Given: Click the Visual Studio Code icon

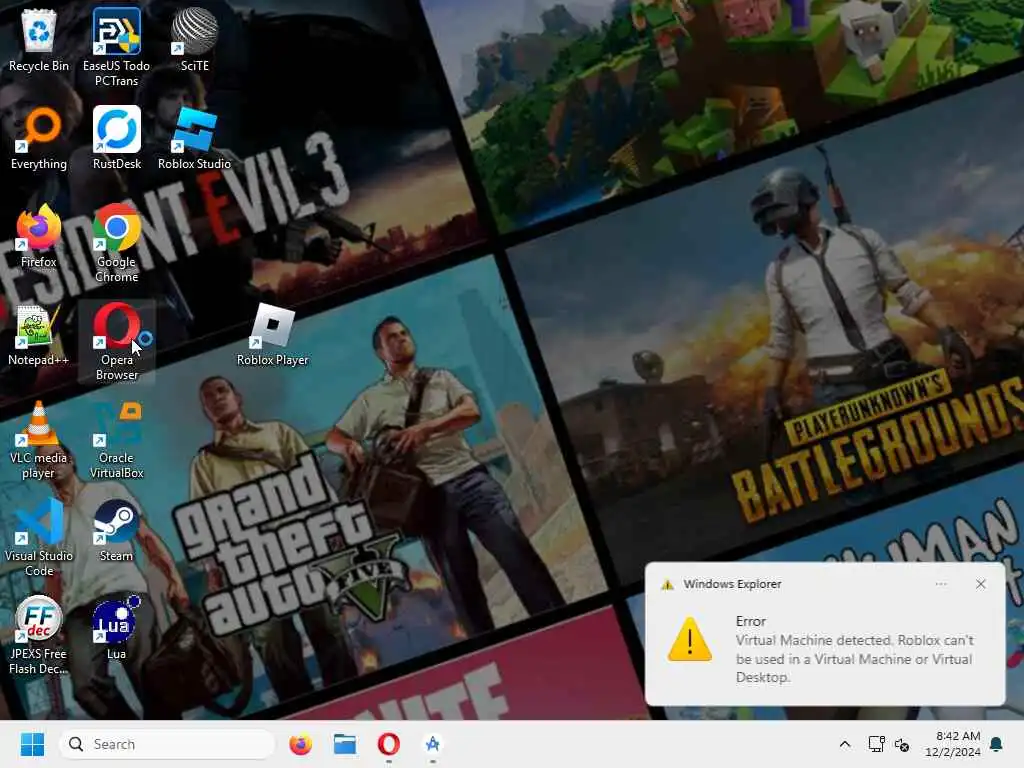Looking at the screenshot, I should coord(39,537).
